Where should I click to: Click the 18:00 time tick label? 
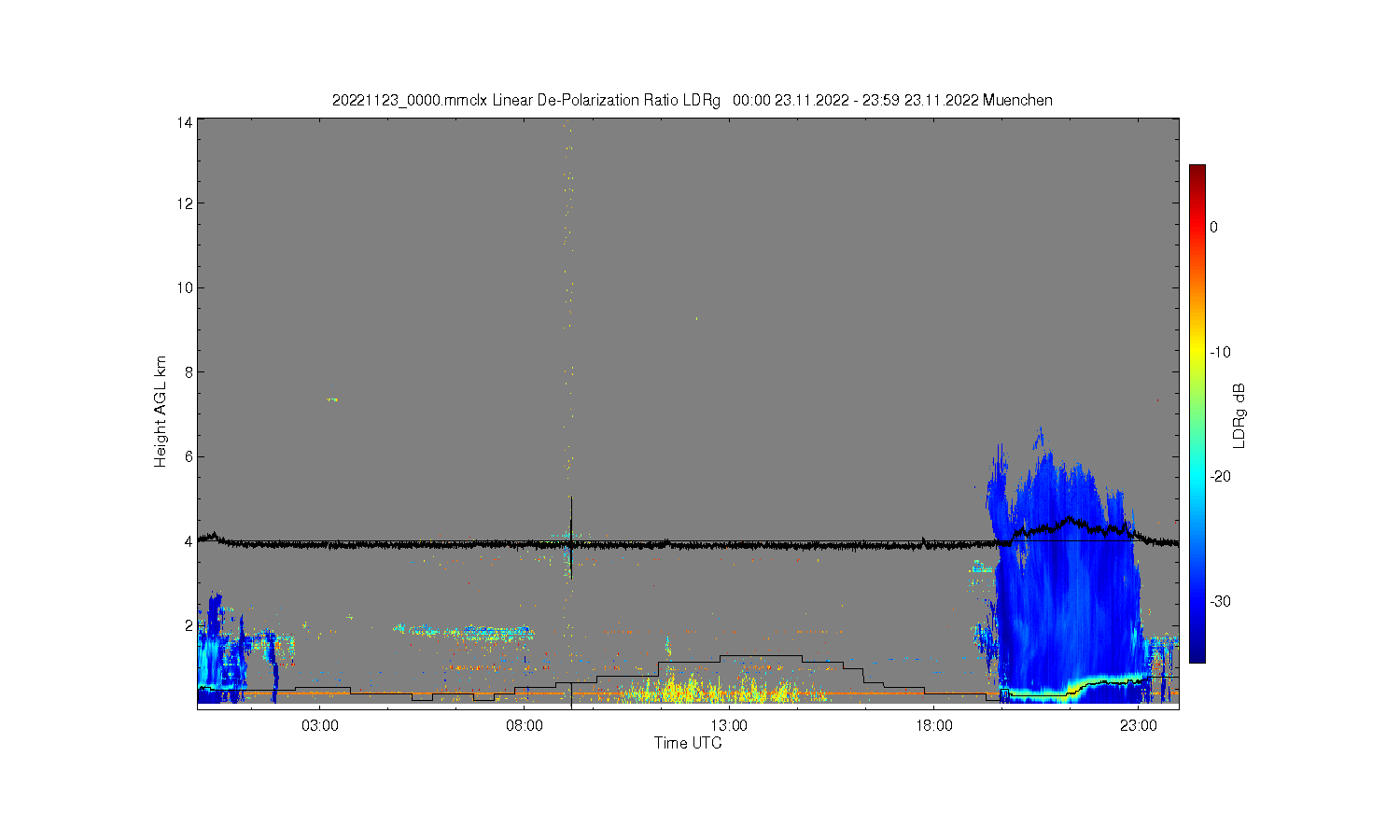tap(933, 725)
